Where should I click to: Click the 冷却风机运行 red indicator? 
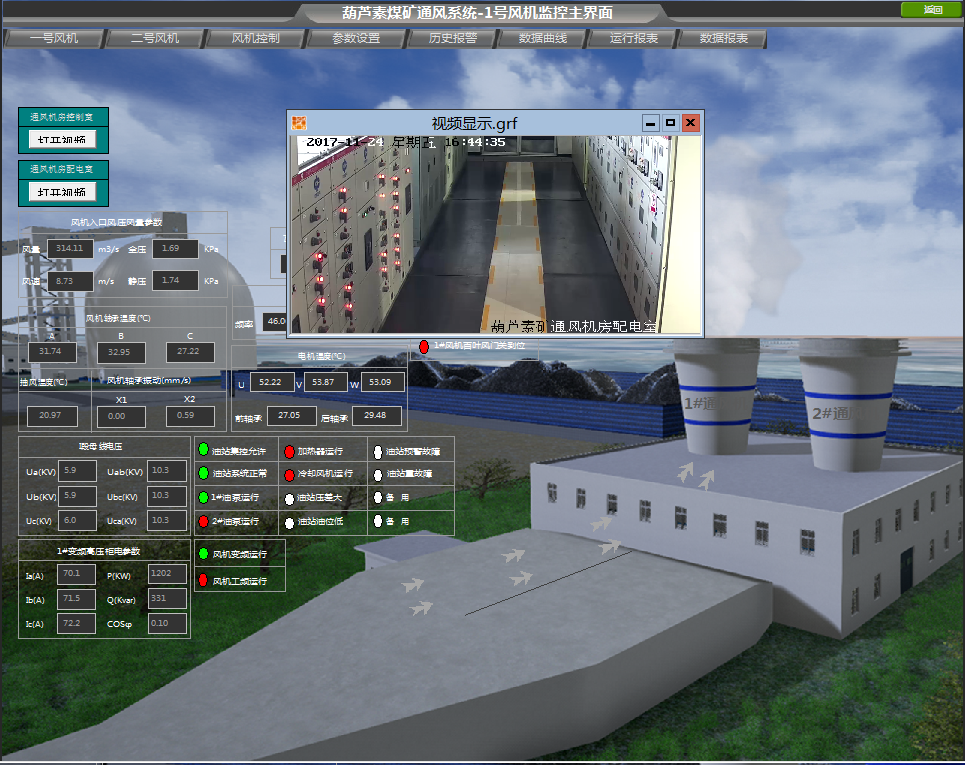click(289, 474)
